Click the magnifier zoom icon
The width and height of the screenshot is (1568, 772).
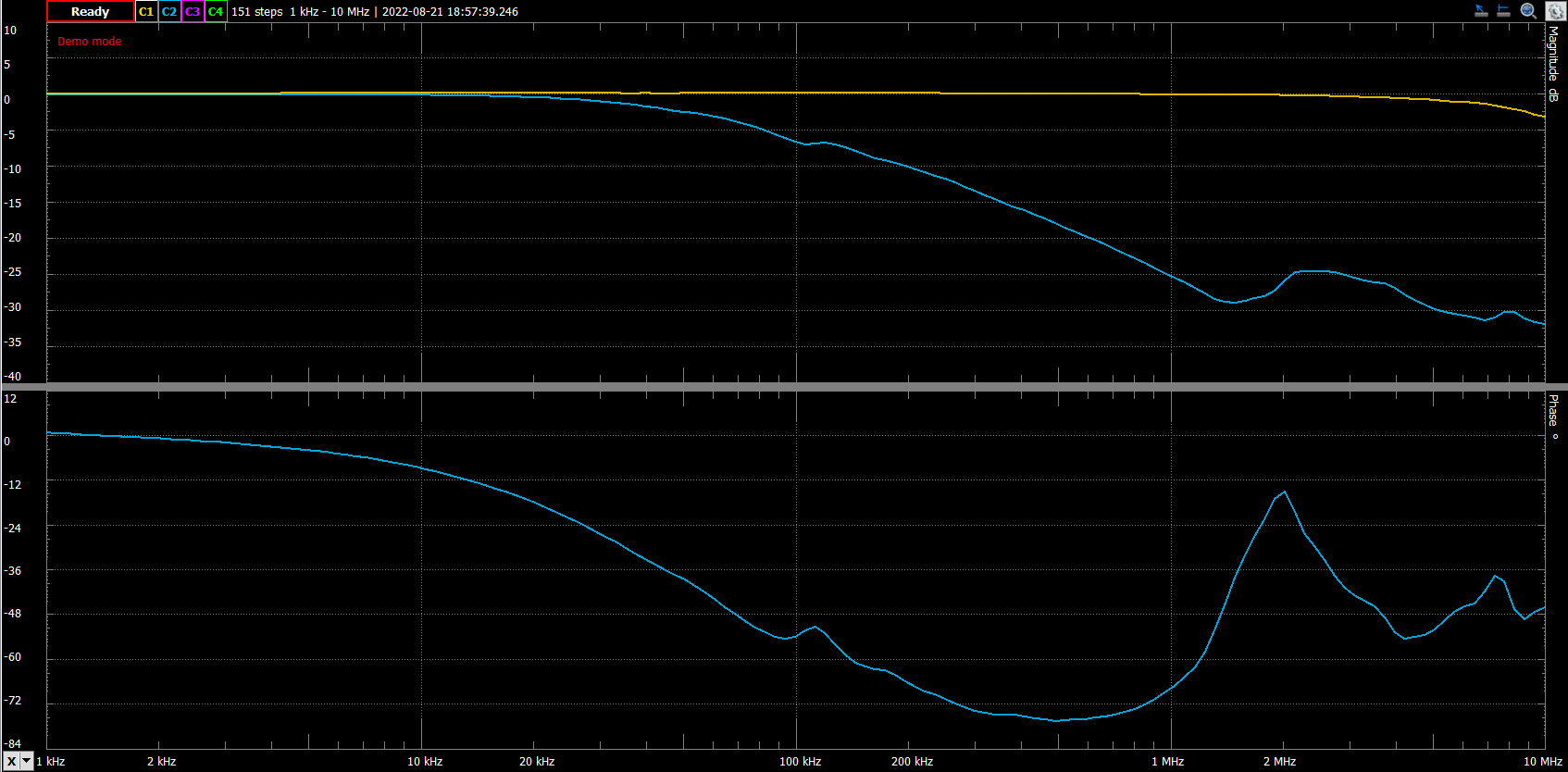(x=1528, y=11)
